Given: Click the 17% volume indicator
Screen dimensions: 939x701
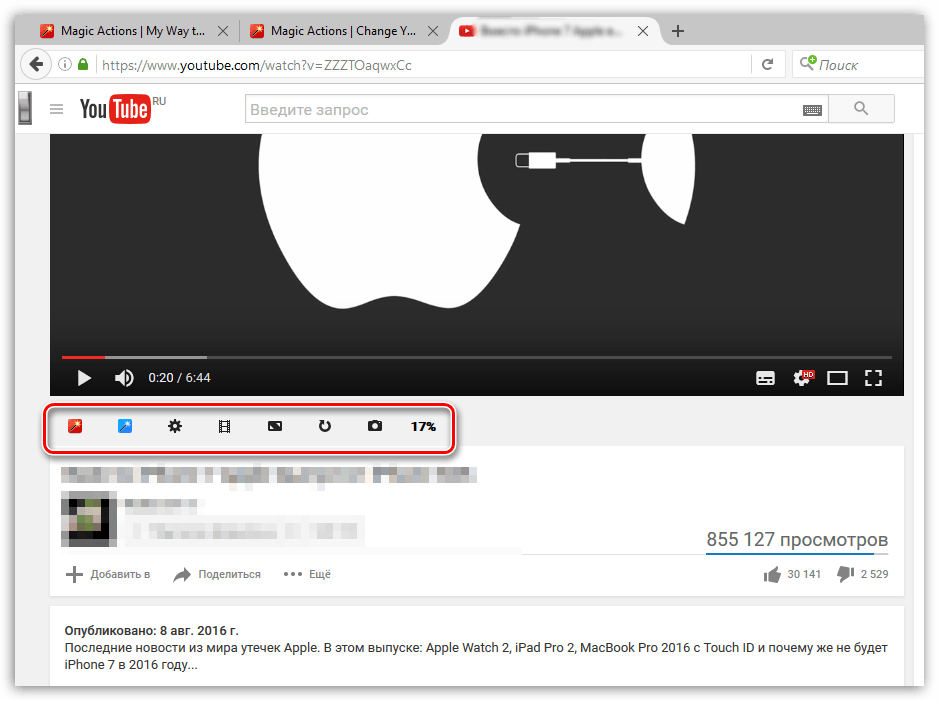Looking at the screenshot, I should coord(423,427).
